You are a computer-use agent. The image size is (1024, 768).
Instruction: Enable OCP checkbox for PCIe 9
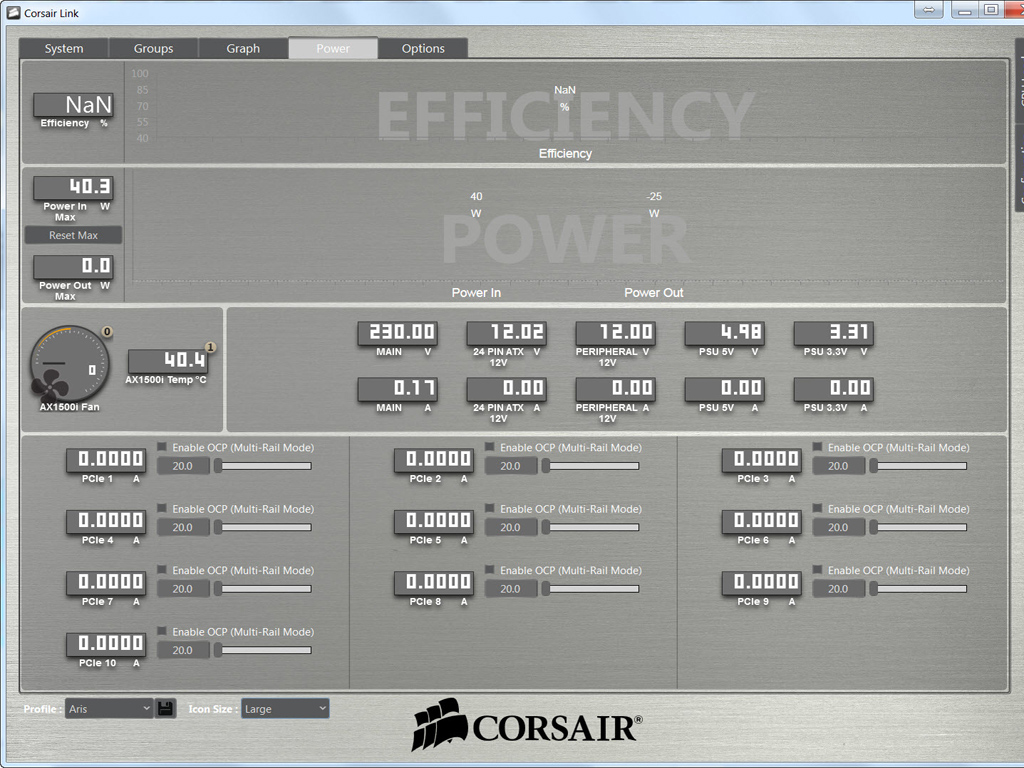(818, 569)
